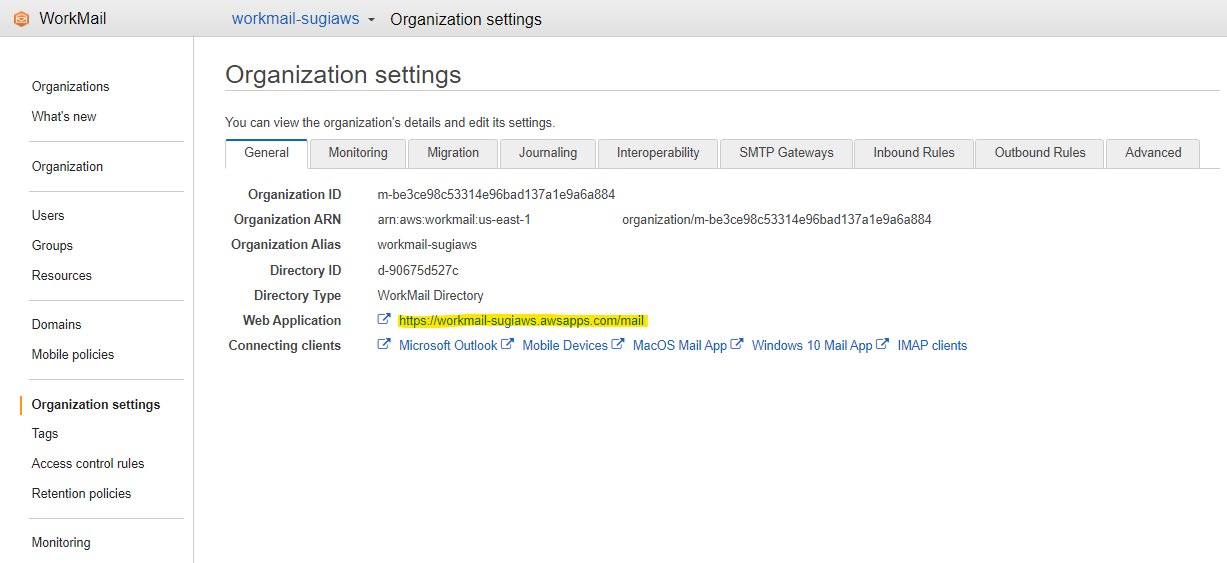The width and height of the screenshot is (1227, 563).
Task: Go to Organizations in the sidebar
Action: 71,87
